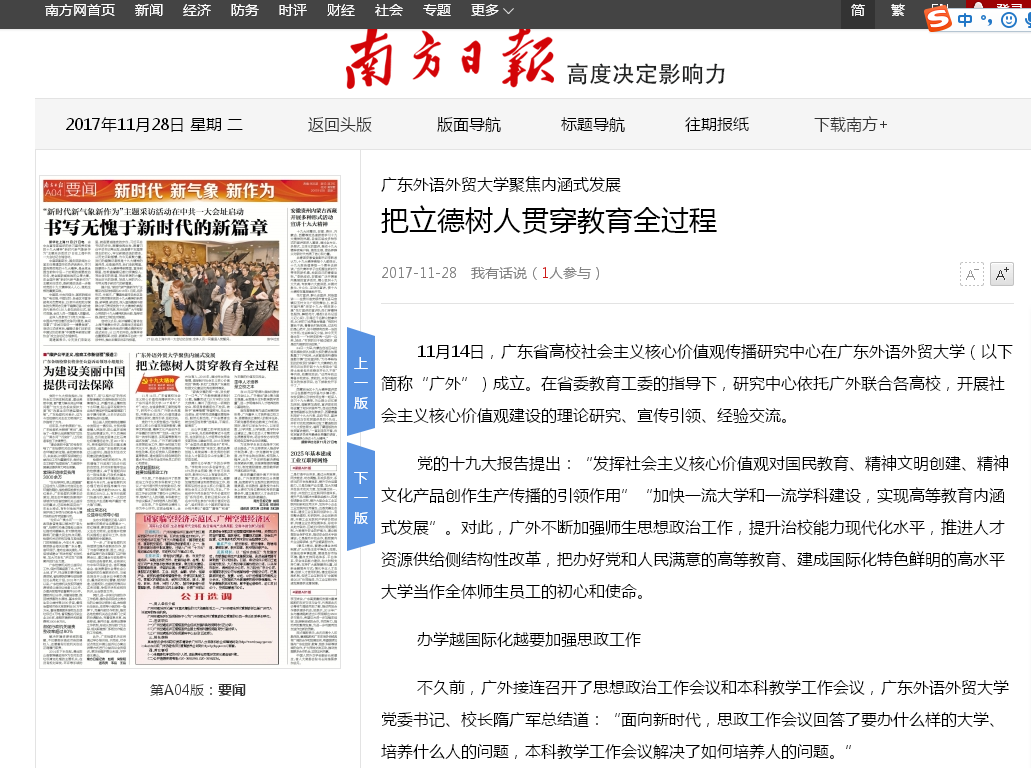Open the 经济 menu item

click(197, 11)
